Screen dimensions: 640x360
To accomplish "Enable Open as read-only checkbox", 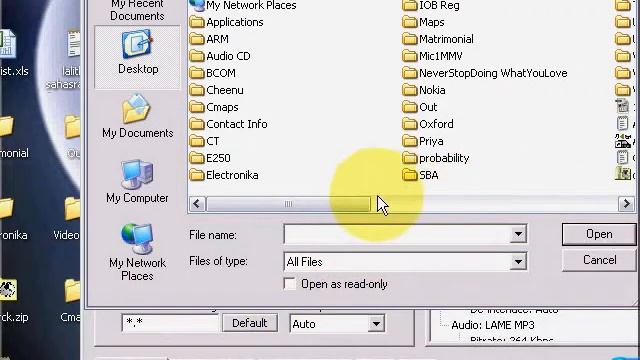I will click(290, 284).
